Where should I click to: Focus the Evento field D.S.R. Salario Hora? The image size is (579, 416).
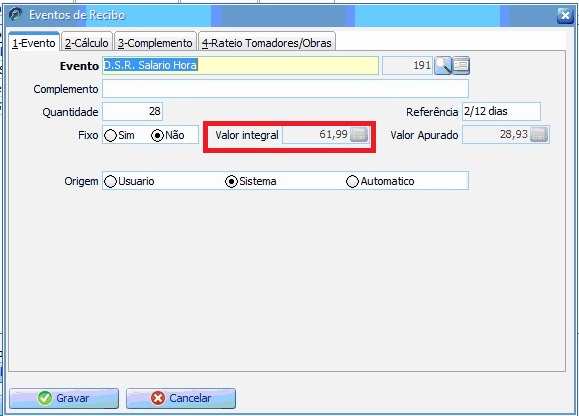point(240,65)
